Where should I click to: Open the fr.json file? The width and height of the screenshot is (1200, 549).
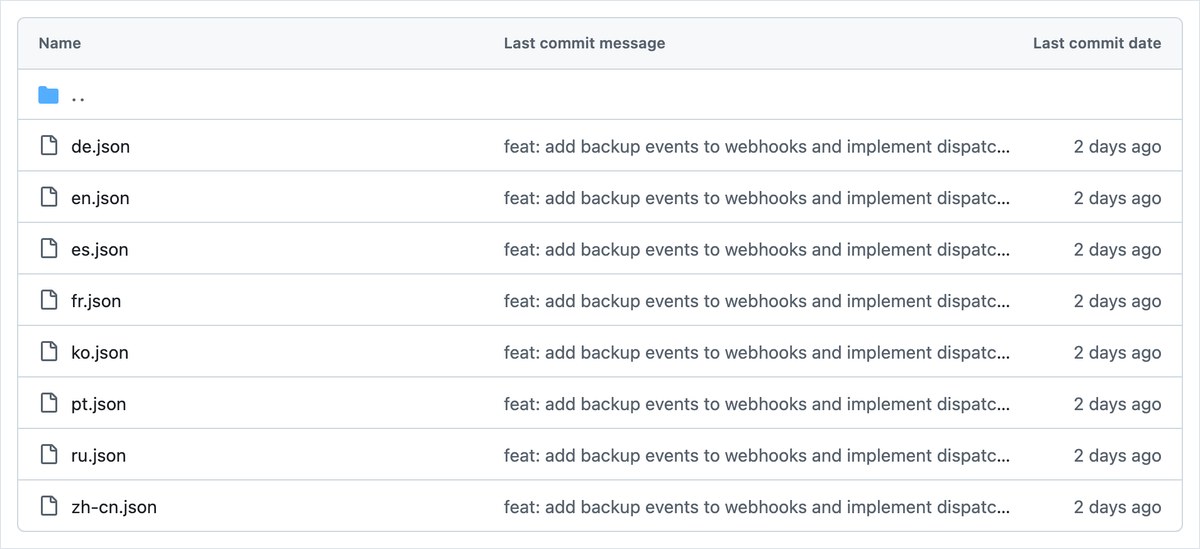click(x=96, y=301)
